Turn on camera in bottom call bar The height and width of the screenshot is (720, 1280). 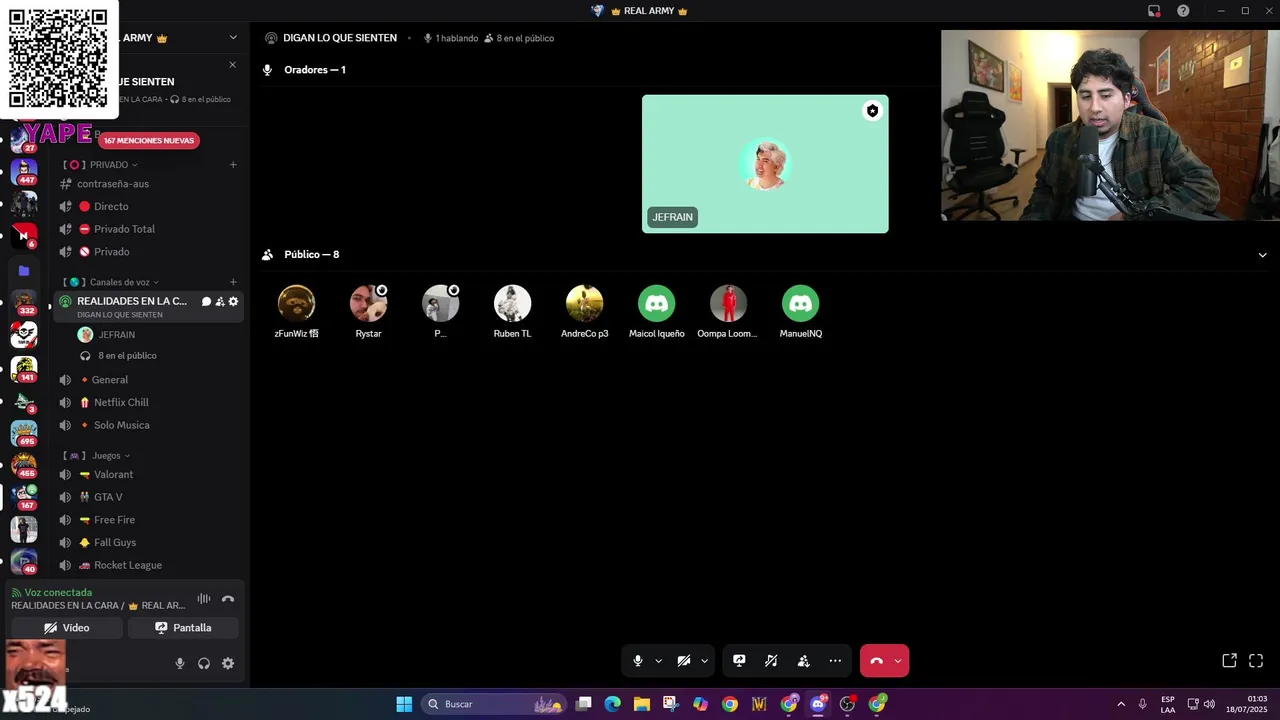(684, 661)
